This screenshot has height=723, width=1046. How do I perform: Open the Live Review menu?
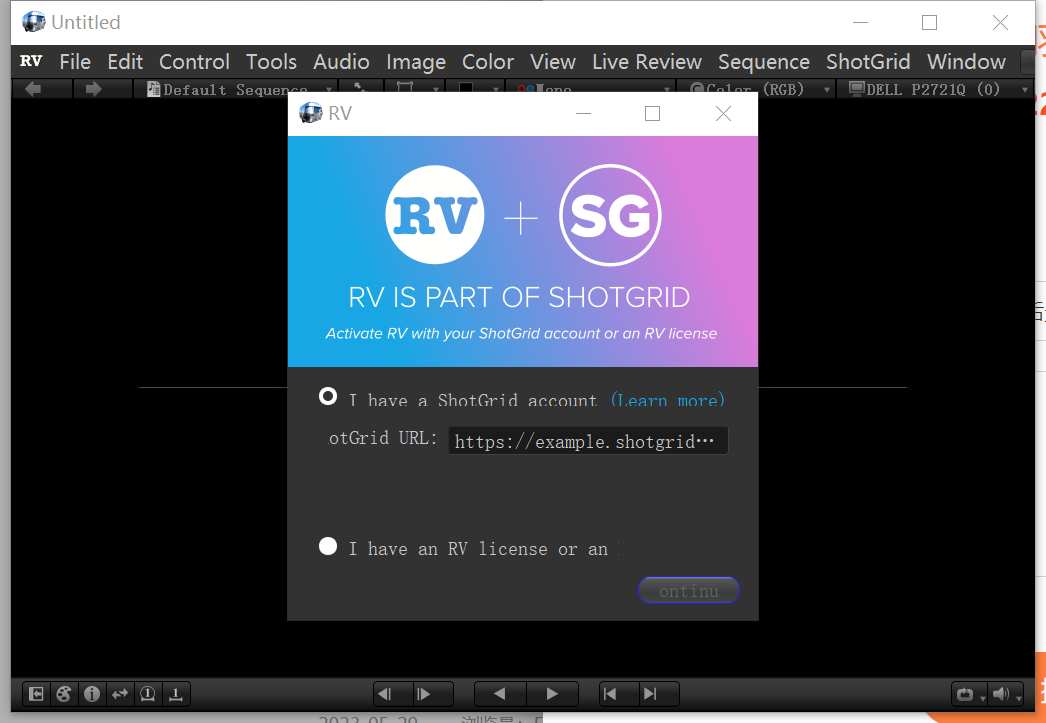(x=646, y=61)
